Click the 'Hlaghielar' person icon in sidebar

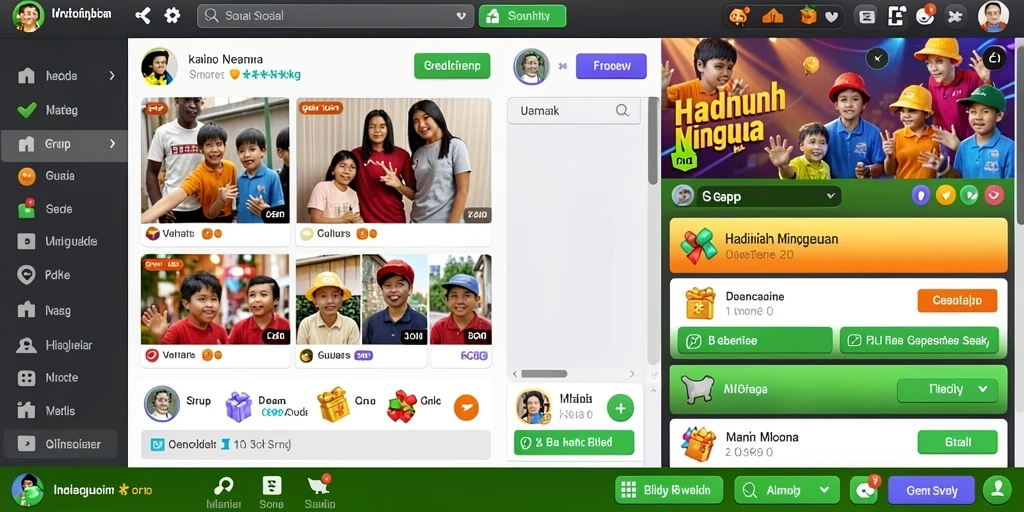[26, 345]
